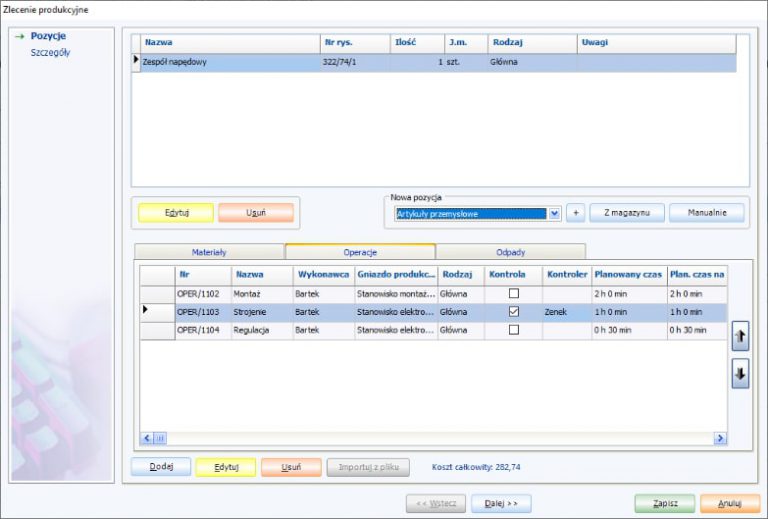Click the Zapisz button
Viewport: 768px width, 519px height.
(x=664, y=503)
